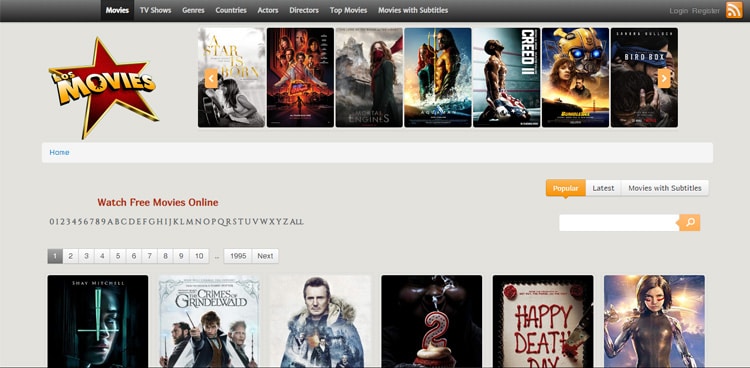
Task: Click the Home breadcrumb link
Action: click(59, 152)
